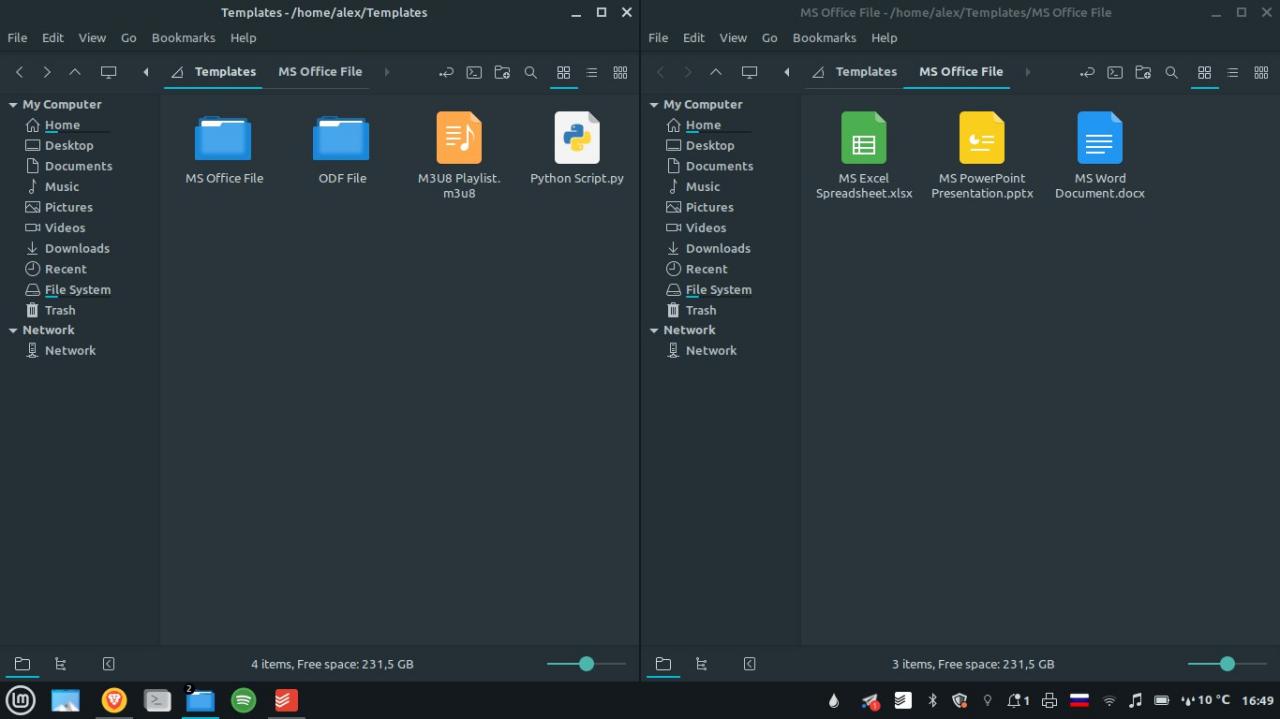The height and width of the screenshot is (719, 1280).
Task: Collapse Network section in right sidebar
Action: click(x=654, y=330)
